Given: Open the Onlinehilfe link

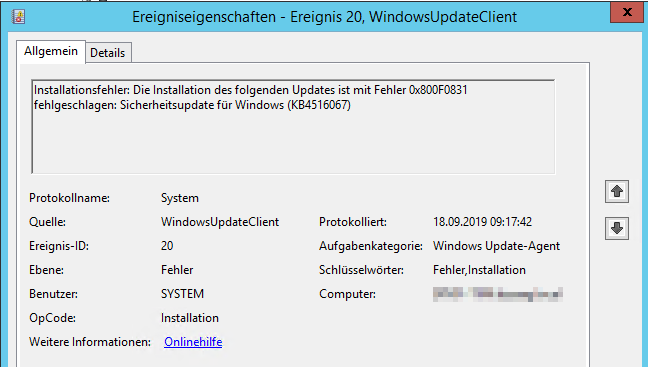Looking at the screenshot, I should (x=193, y=342).
